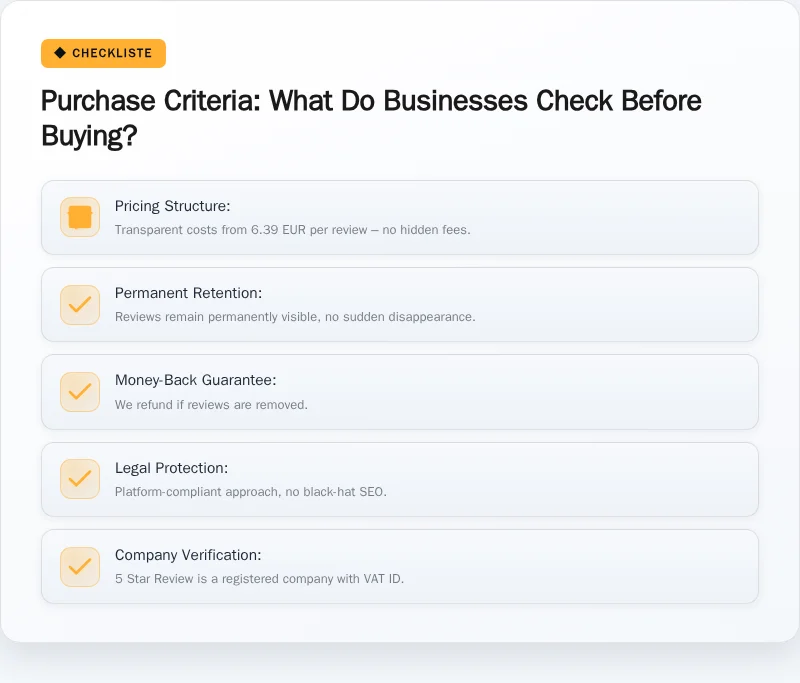Click the 'Purchase Criteria' main heading
Image resolution: width=800 pixels, height=683 pixels.
(x=371, y=118)
